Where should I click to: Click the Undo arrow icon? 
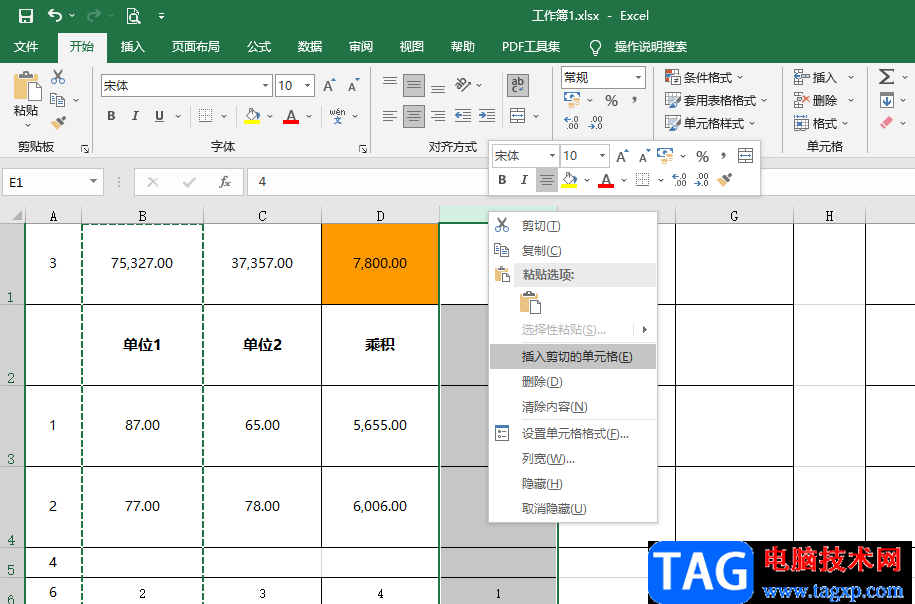[55, 16]
